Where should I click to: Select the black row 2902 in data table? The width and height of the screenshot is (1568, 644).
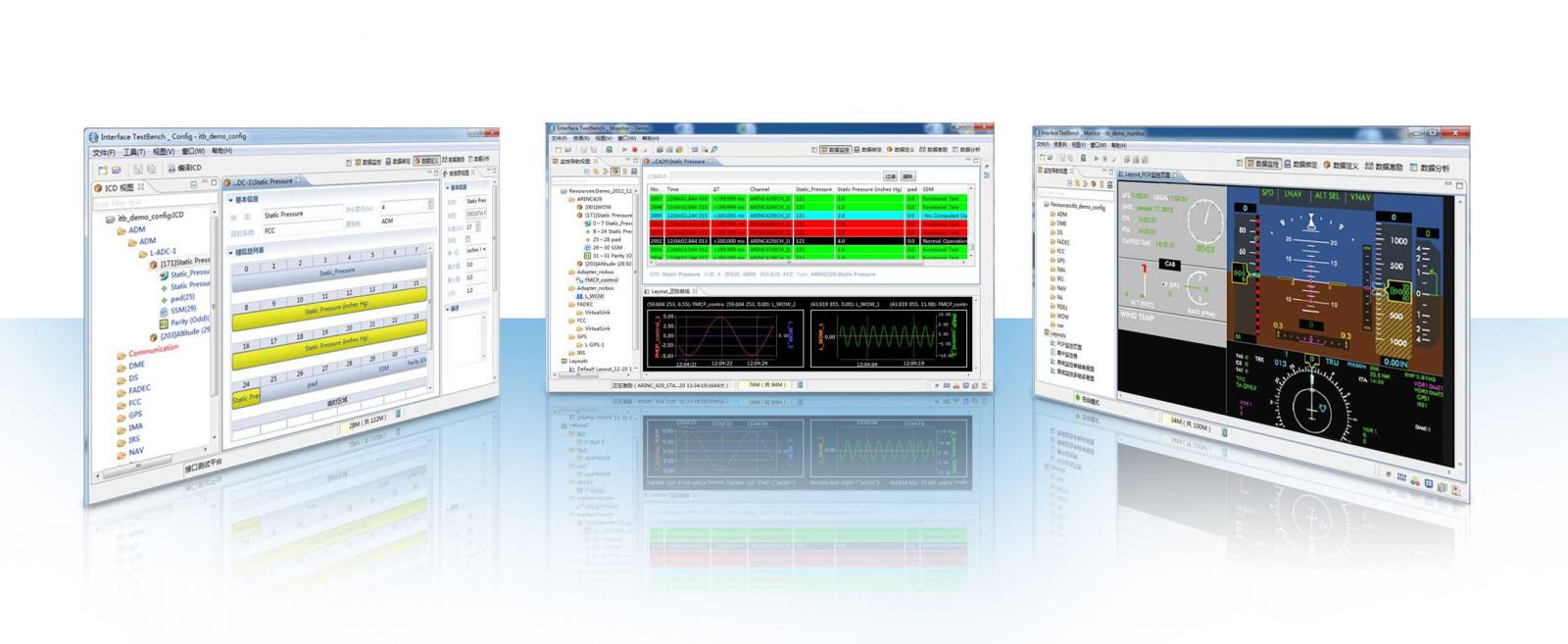tap(808, 241)
